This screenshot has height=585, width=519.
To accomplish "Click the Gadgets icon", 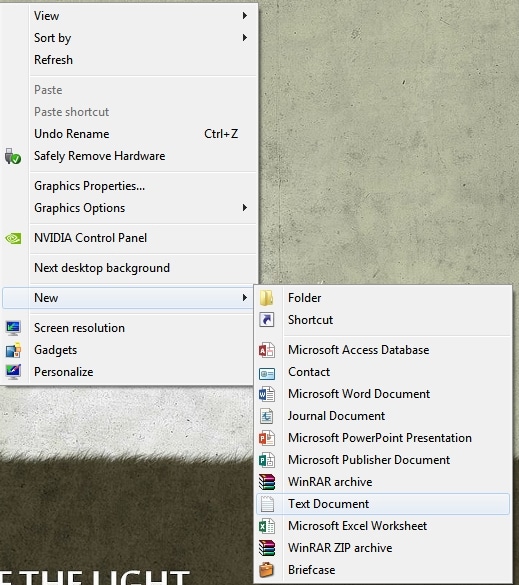I will (13, 350).
